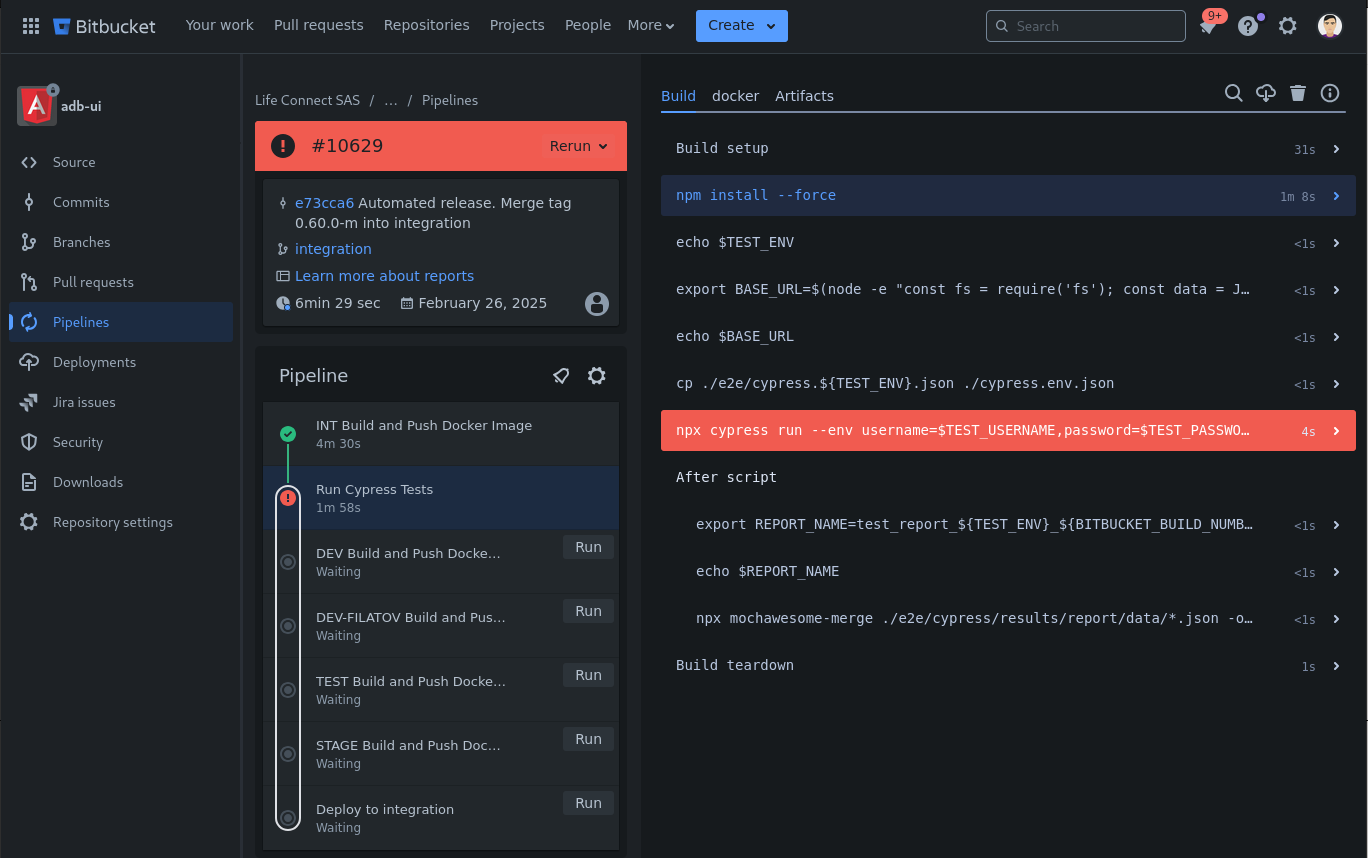This screenshot has height=858, width=1368.
Task: Click the Deployments cloud icon
Action: click(x=29, y=362)
